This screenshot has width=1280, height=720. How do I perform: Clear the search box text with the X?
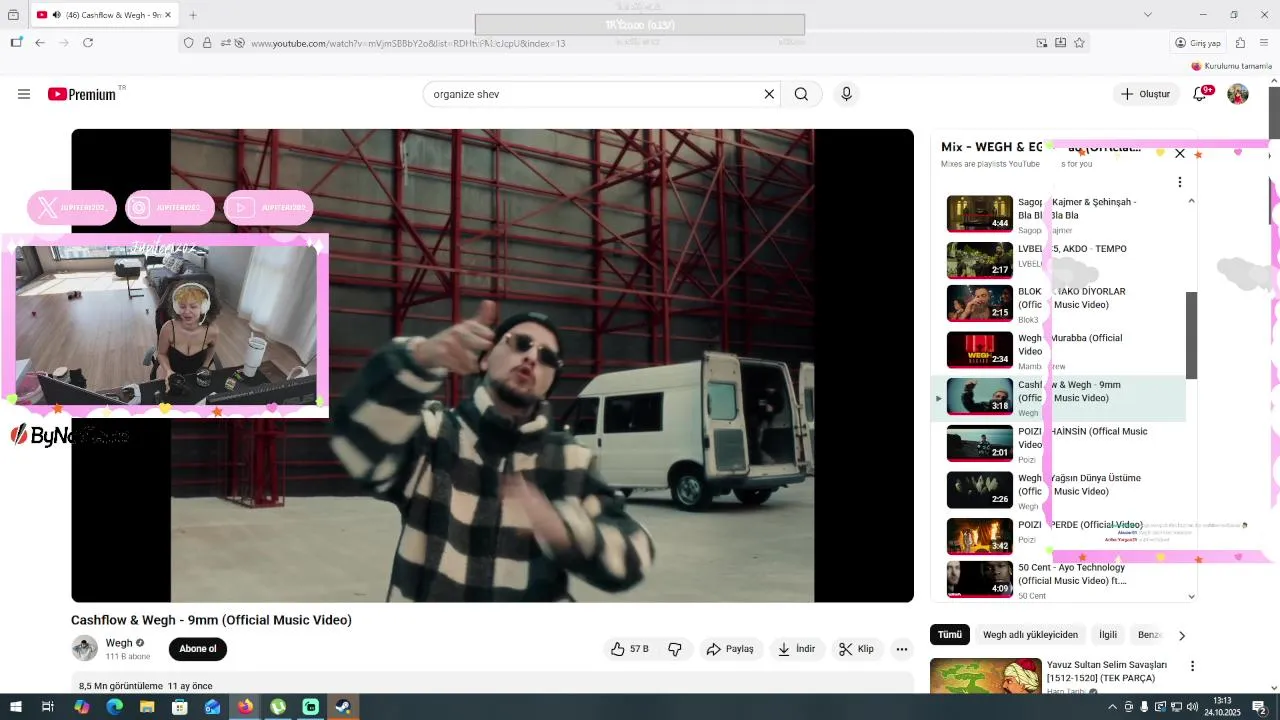pos(769,94)
